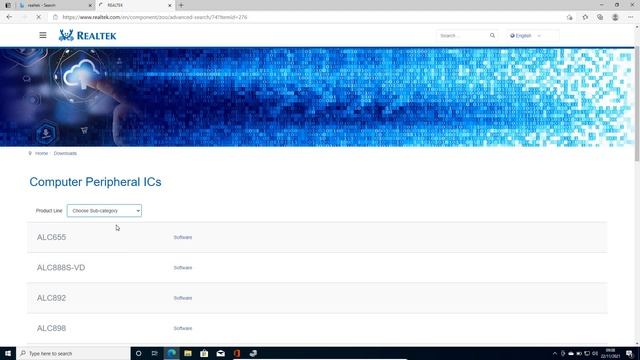Viewport: 640px width, 360px height.
Task: Click the Edge taskbar icon
Action: pos(171,353)
